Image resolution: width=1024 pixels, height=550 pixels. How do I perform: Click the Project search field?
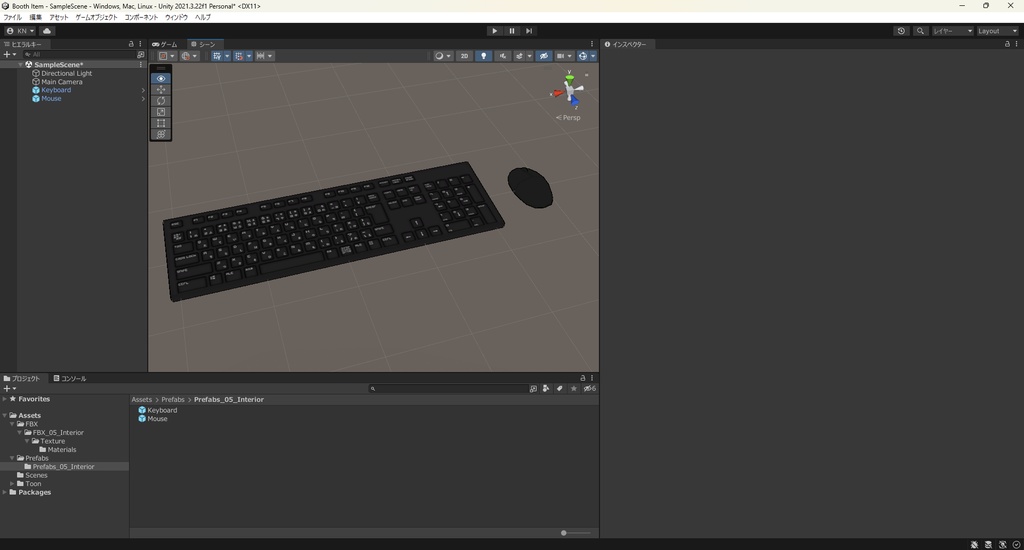click(447, 389)
